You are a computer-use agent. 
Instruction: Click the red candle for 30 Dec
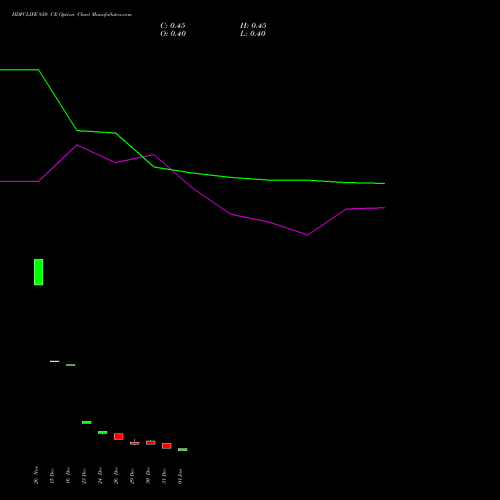click(x=151, y=443)
